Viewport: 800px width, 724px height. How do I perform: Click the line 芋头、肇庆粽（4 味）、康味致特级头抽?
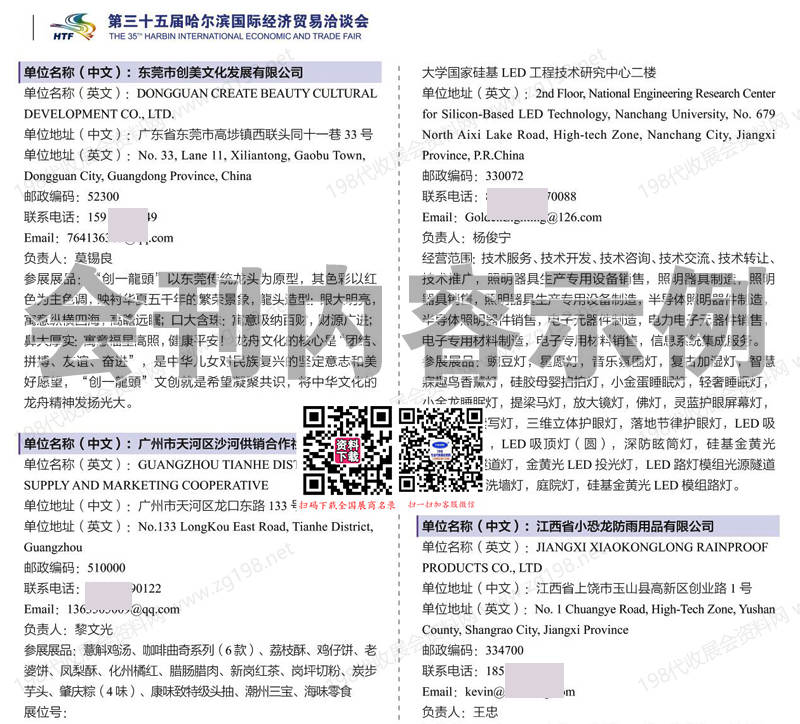pyautogui.click(x=188, y=692)
